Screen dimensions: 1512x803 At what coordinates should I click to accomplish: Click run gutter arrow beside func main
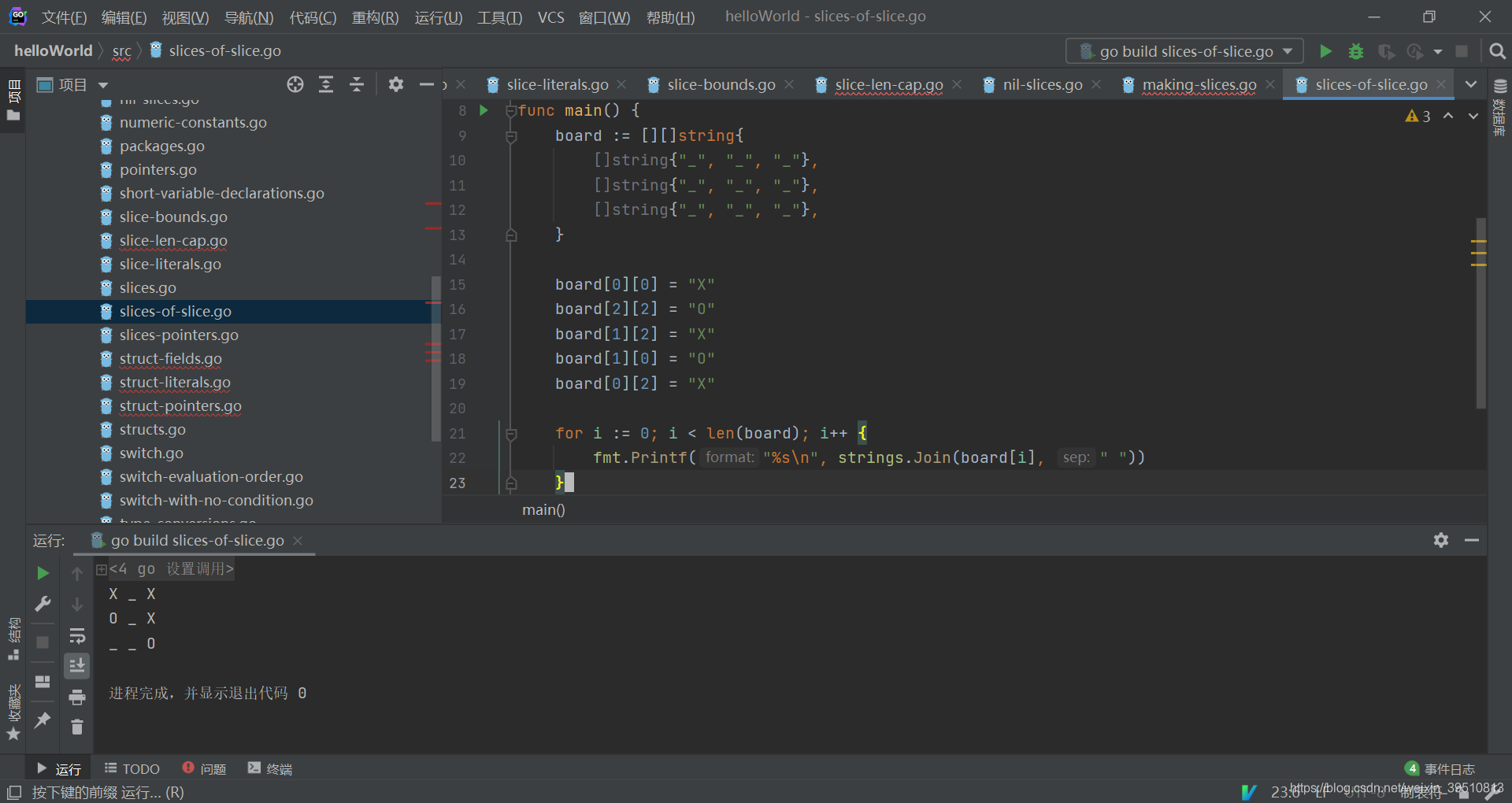click(x=484, y=111)
